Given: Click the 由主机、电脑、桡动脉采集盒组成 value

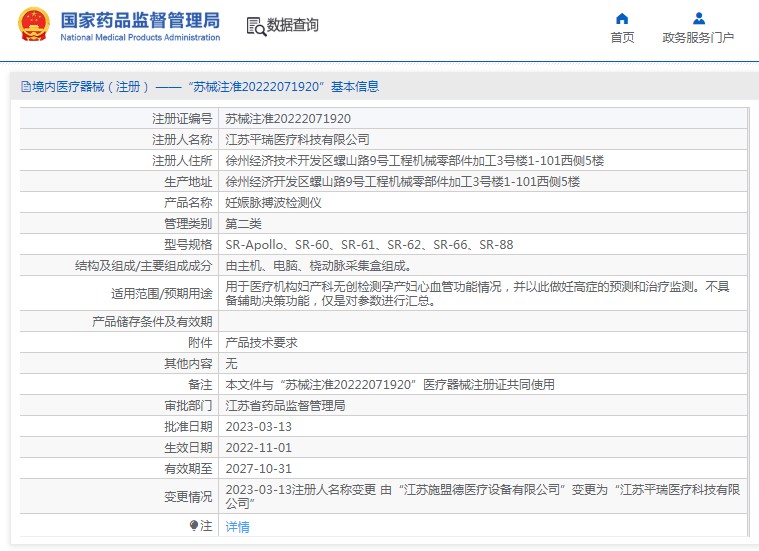Looking at the screenshot, I should 319,266.
